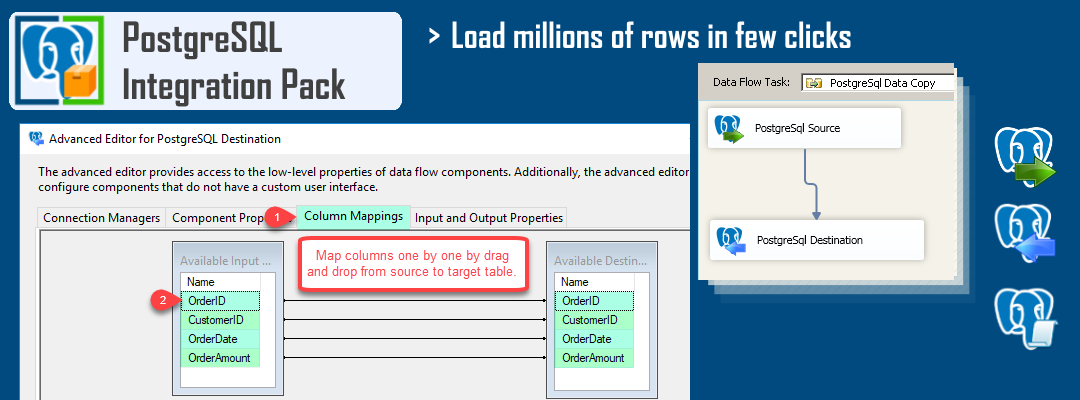Click the red callout marker number 2

158,300
